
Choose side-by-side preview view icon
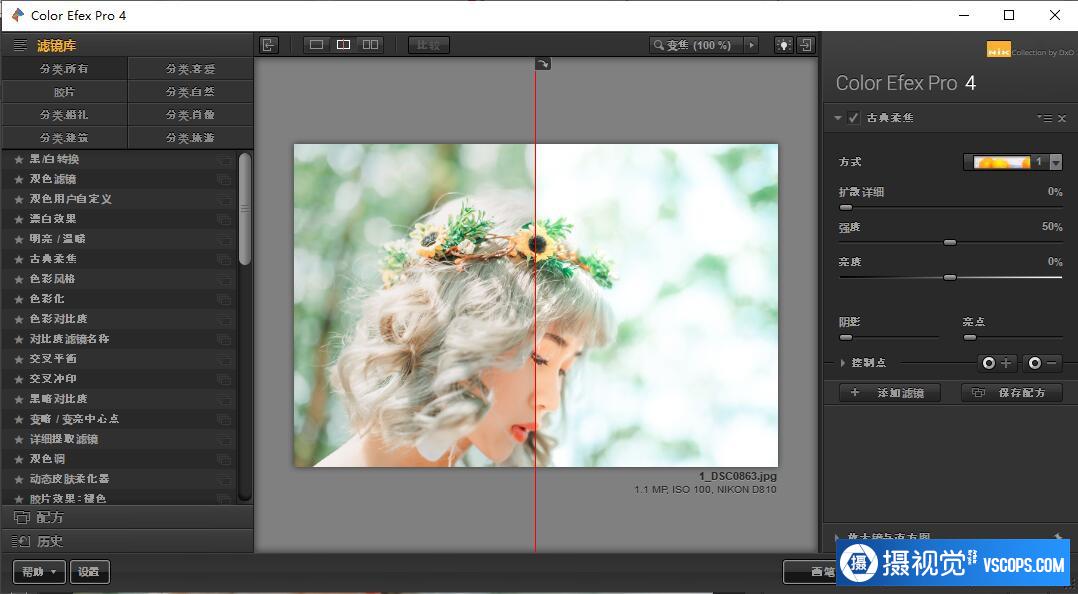coord(370,45)
